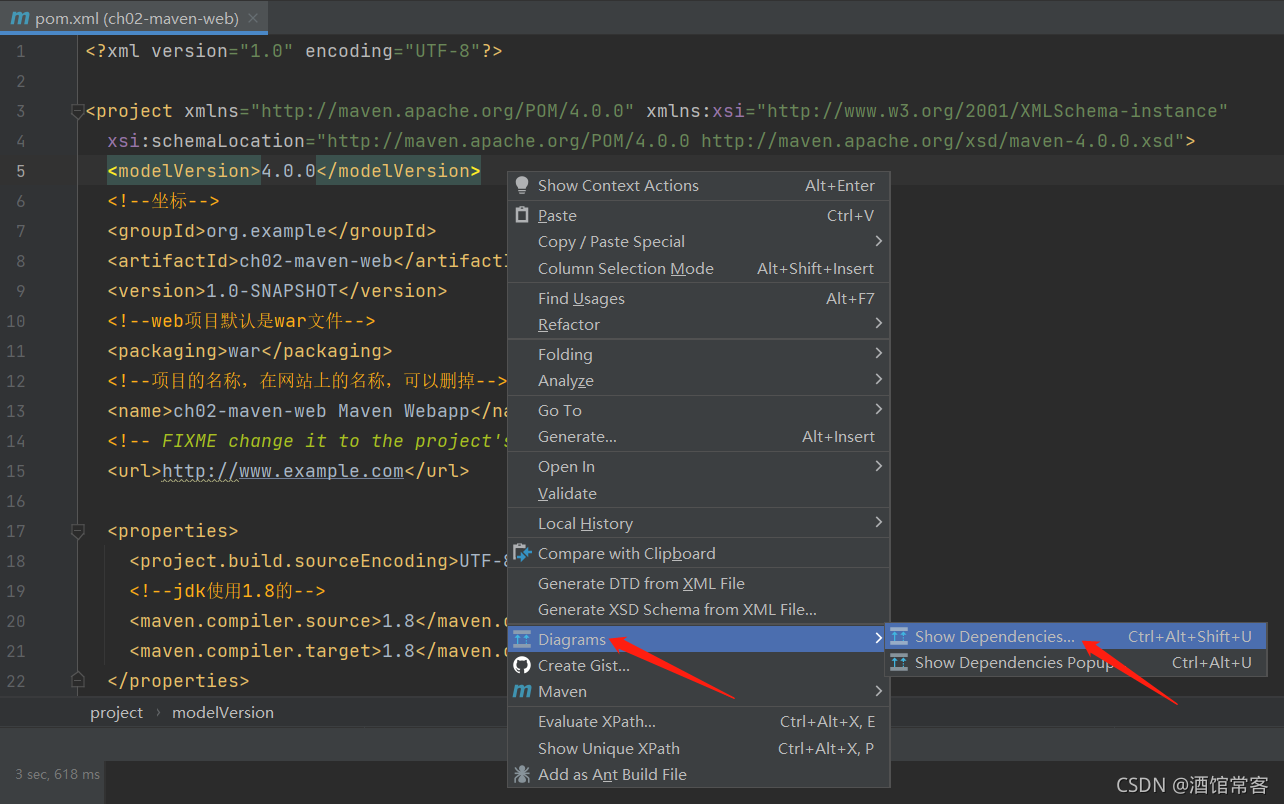The width and height of the screenshot is (1284, 804).
Task: Select Show Dependencies Popup in submenu
Action: 1076,662
